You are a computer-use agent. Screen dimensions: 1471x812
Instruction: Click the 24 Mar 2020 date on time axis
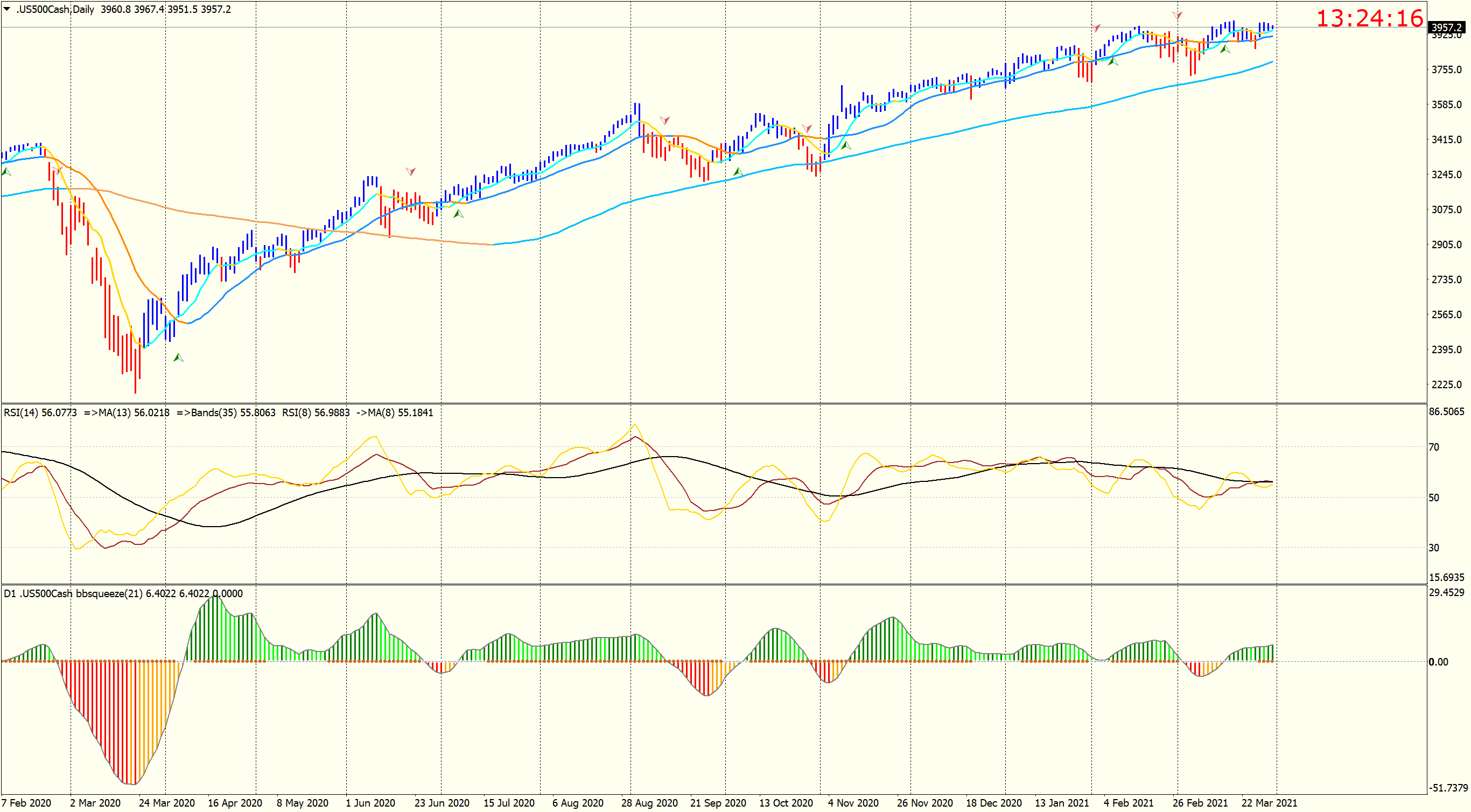(167, 803)
